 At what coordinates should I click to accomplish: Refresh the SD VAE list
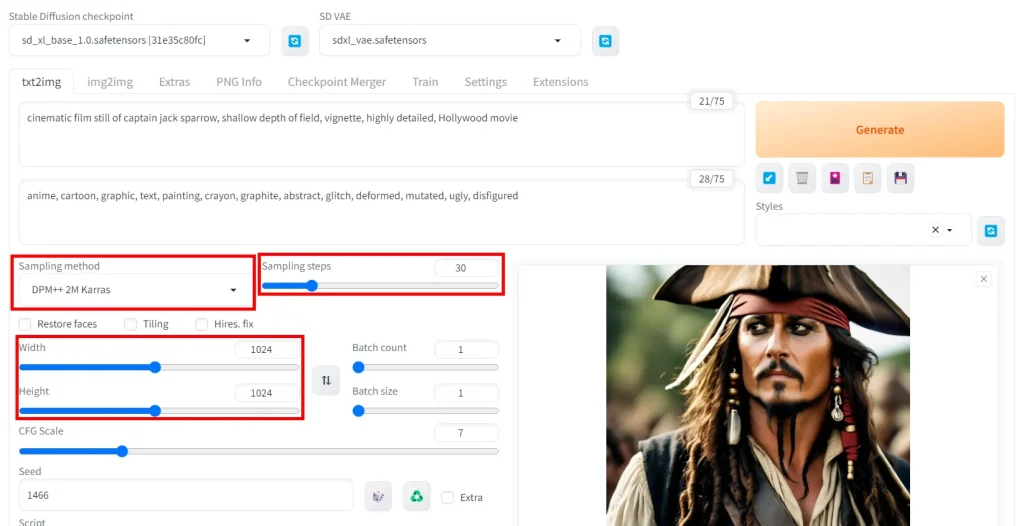605,41
